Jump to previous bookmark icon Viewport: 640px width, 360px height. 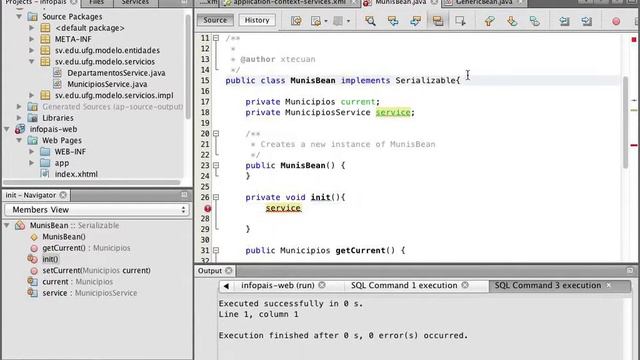(x=489, y=20)
